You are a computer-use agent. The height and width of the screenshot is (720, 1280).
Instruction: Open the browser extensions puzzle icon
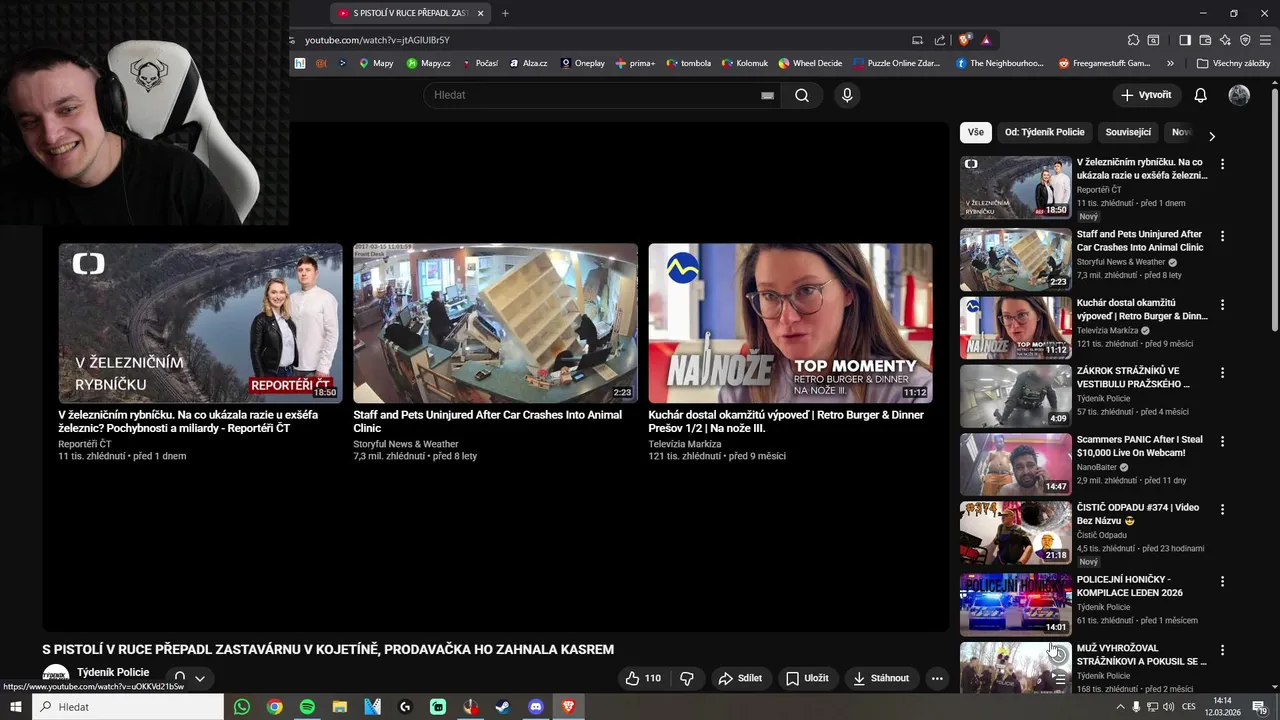pos(1133,40)
